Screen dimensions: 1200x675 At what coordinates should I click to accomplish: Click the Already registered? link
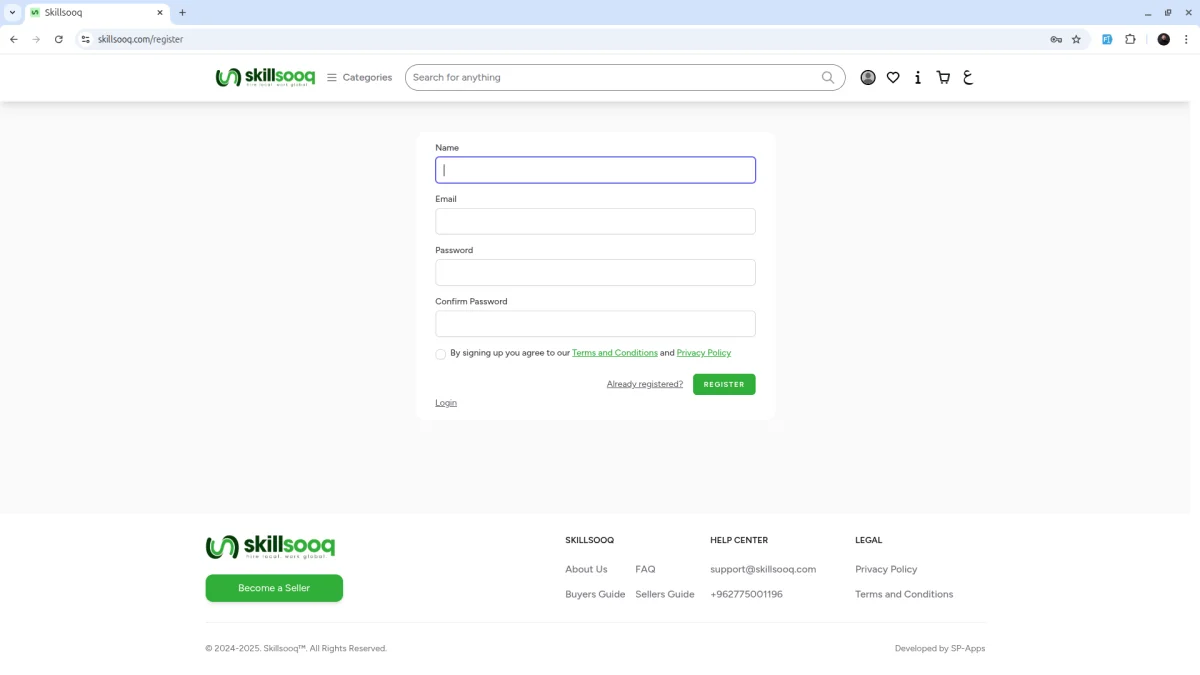(x=645, y=384)
